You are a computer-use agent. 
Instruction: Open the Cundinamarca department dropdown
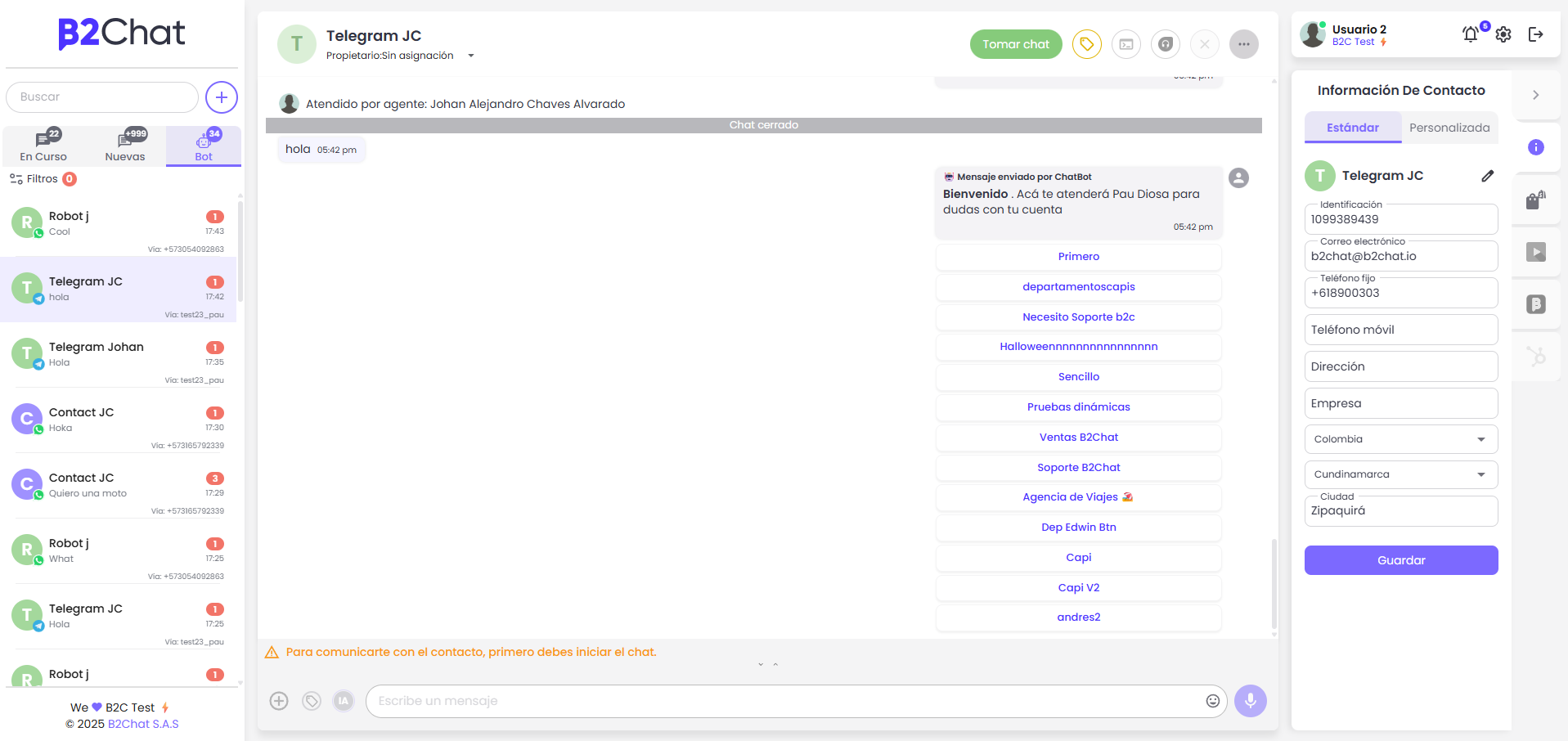click(1400, 474)
